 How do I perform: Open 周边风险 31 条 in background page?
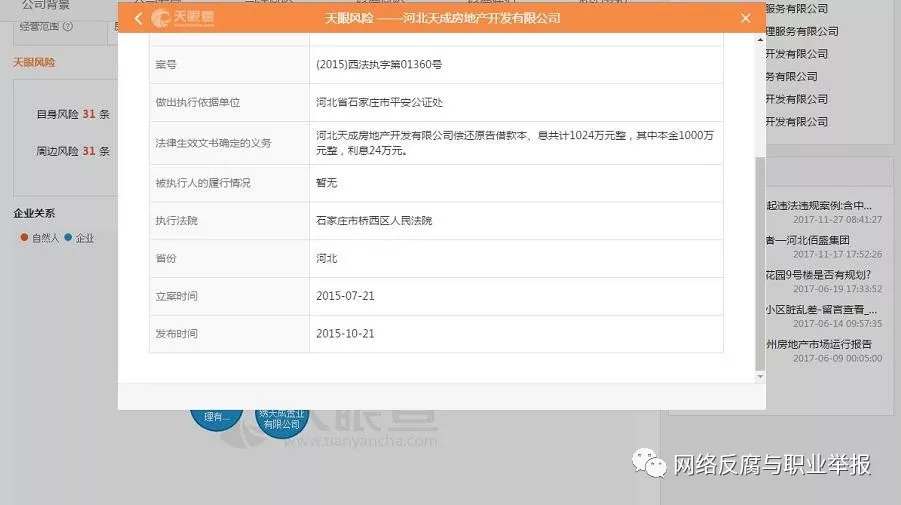coord(73,151)
